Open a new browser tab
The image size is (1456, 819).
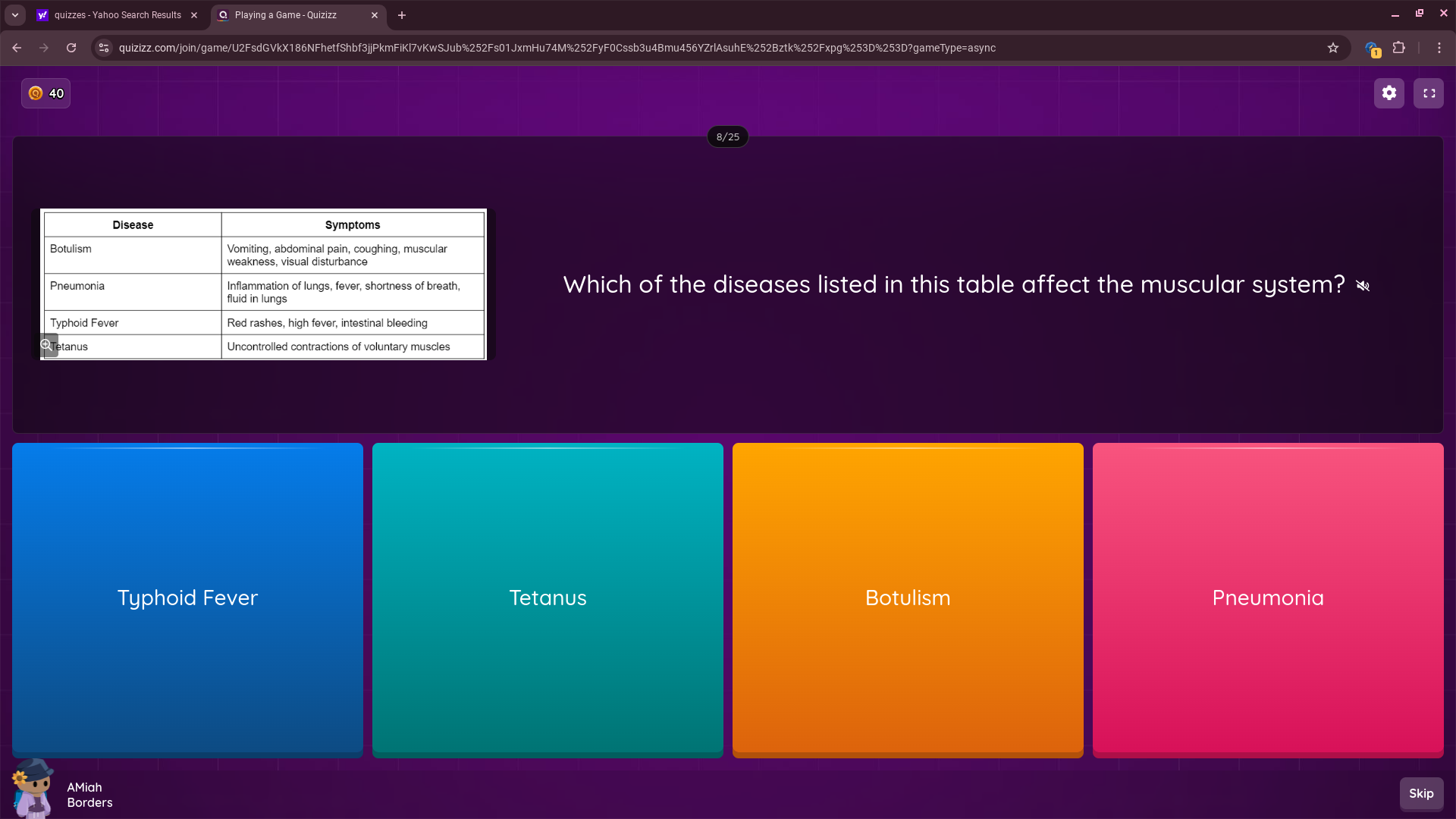402,15
